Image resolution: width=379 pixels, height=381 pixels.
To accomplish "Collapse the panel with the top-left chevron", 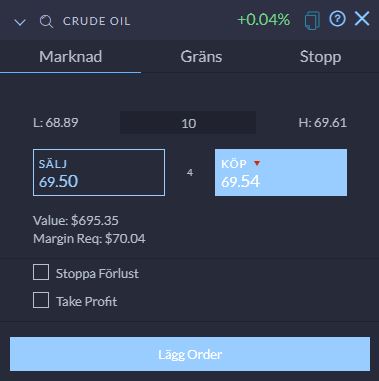I will click(x=20, y=23).
